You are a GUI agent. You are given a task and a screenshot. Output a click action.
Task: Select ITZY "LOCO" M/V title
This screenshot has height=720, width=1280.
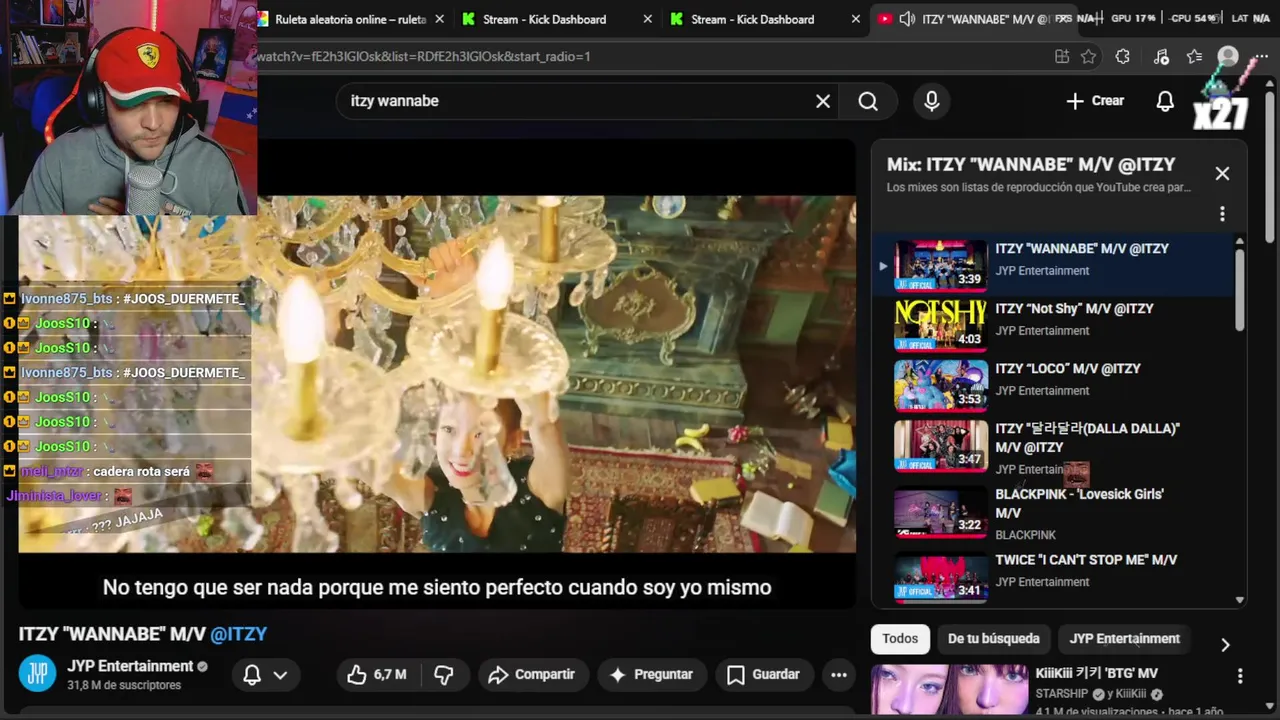1068,369
